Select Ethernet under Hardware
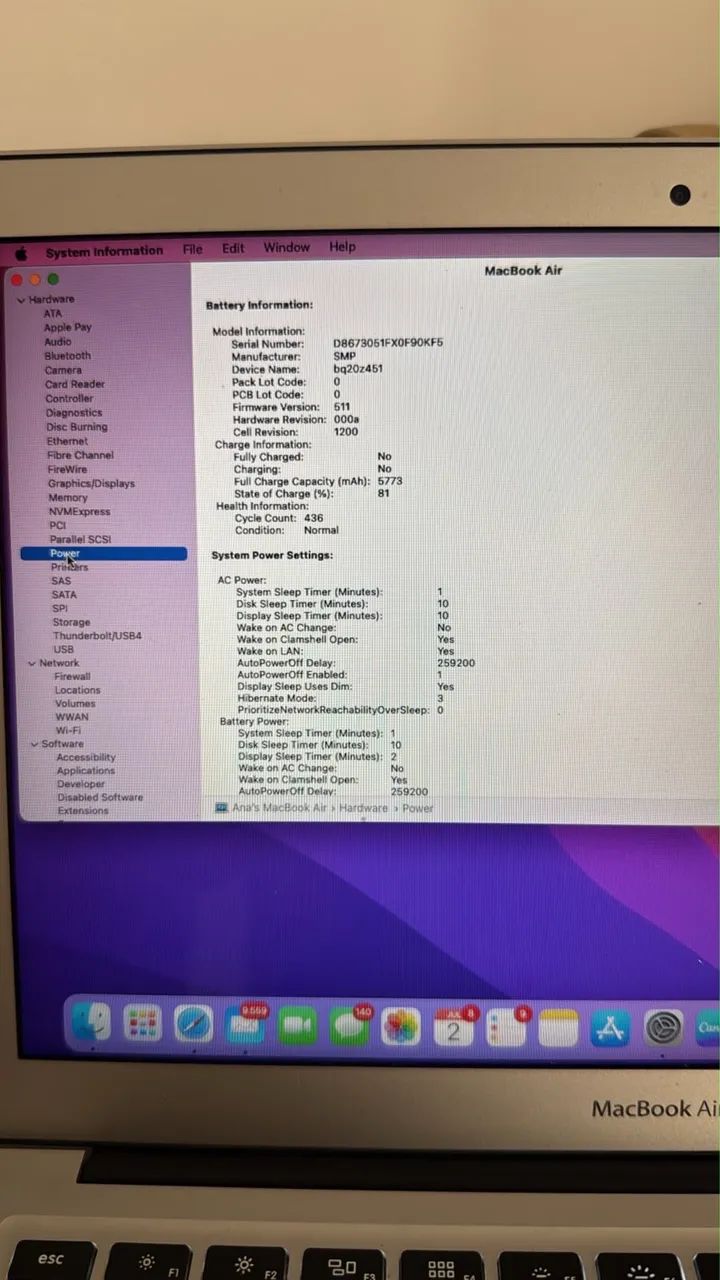The width and height of the screenshot is (720, 1280). (x=67, y=441)
